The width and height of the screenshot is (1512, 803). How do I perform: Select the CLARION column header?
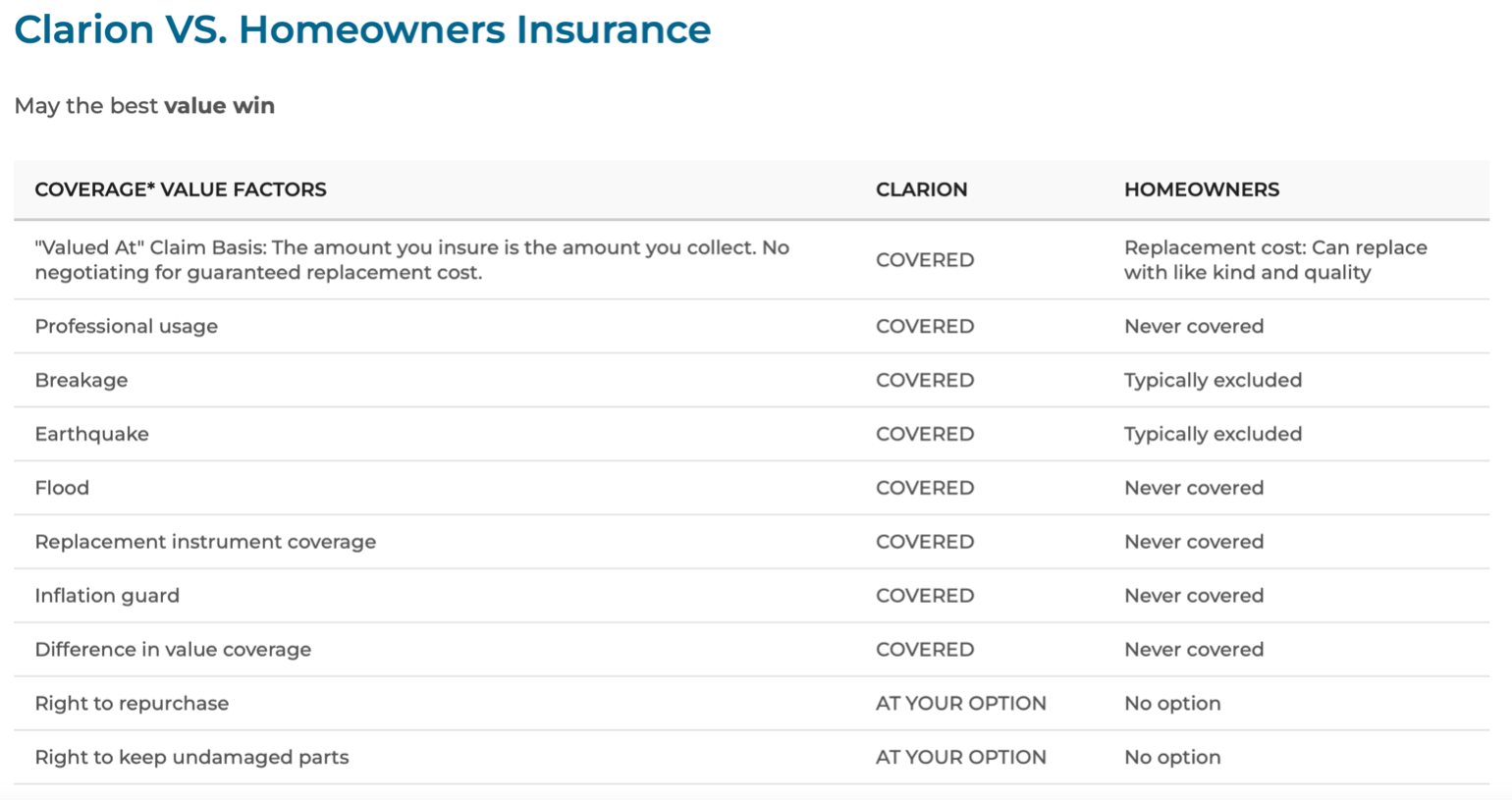click(x=921, y=189)
